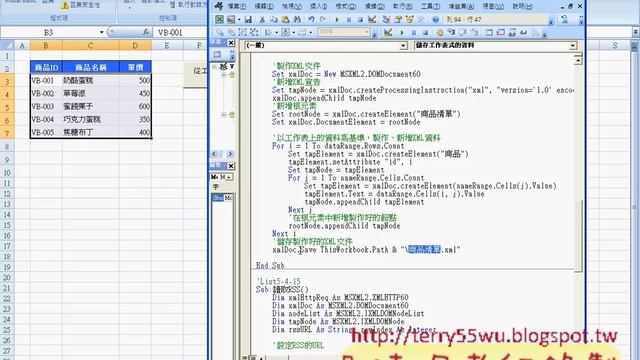Click Reset icon on Debug toolbar
640x360 pixels.
(425, 32)
